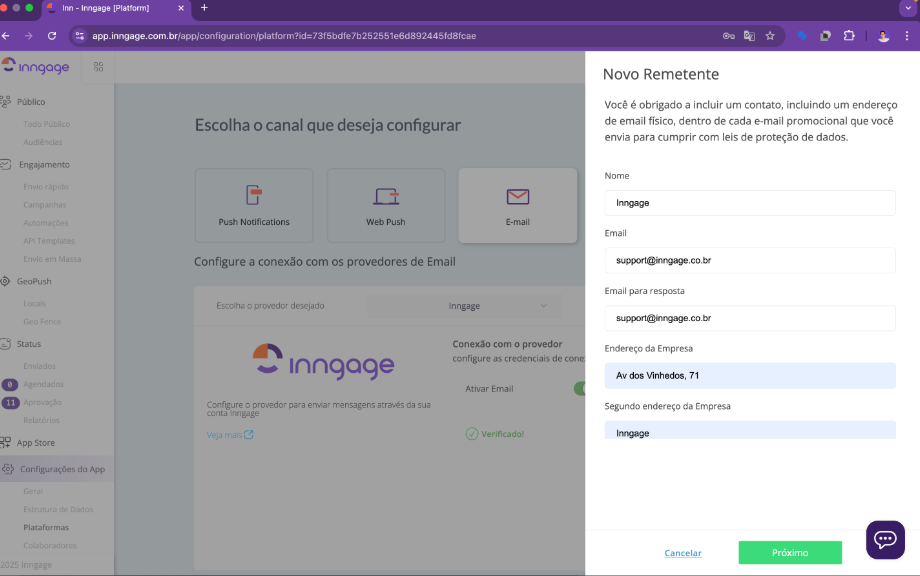Click the browser profile avatar
This screenshot has height=576, width=920.
coord(884,36)
